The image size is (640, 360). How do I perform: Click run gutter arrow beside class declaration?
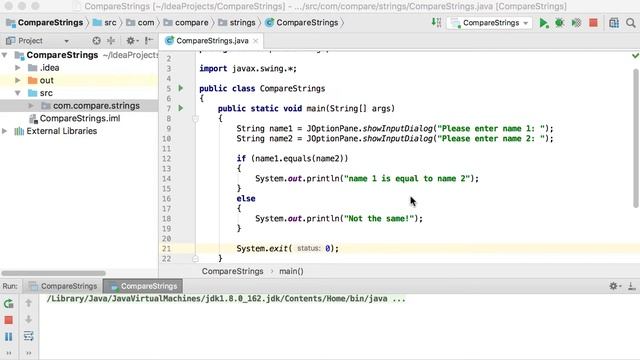click(181, 88)
